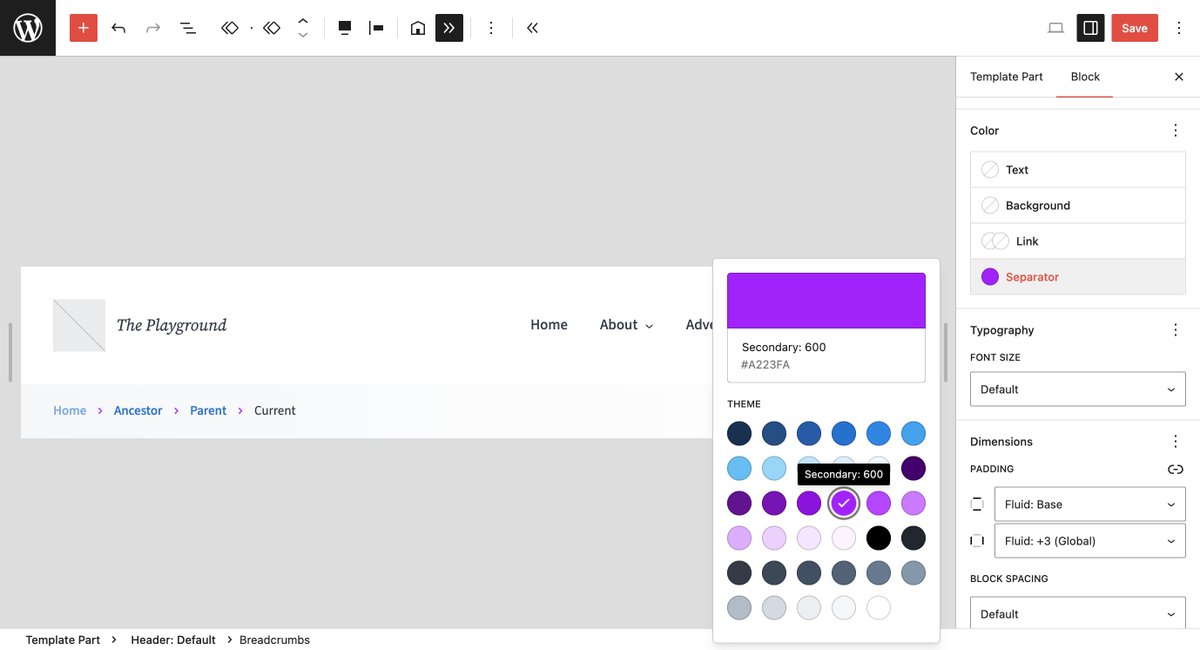Click Breadcrumbs block icon beside move arrows

click(271, 28)
